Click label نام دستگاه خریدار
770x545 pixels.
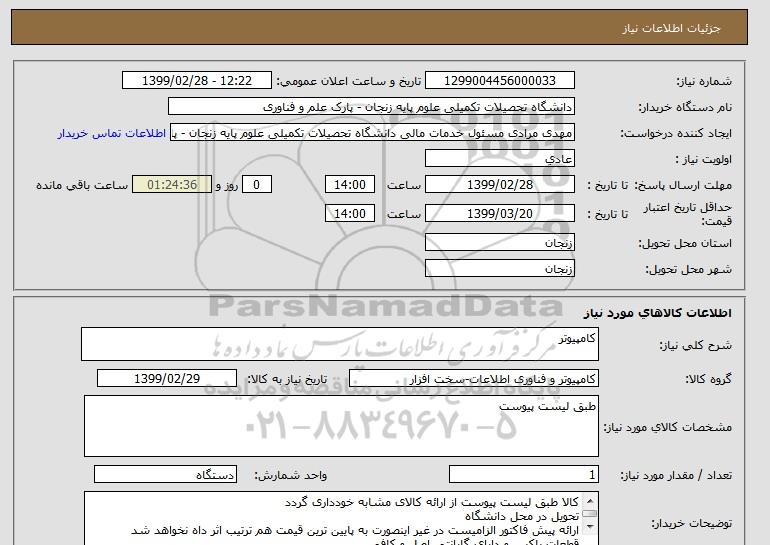click(x=685, y=108)
